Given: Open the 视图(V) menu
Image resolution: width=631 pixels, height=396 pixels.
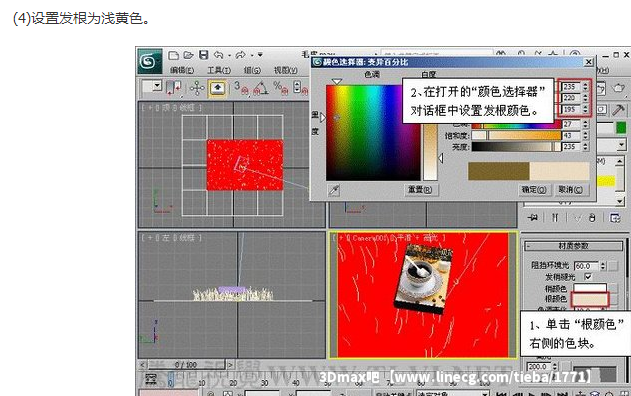Looking at the screenshot, I should click(x=286, y=70).
